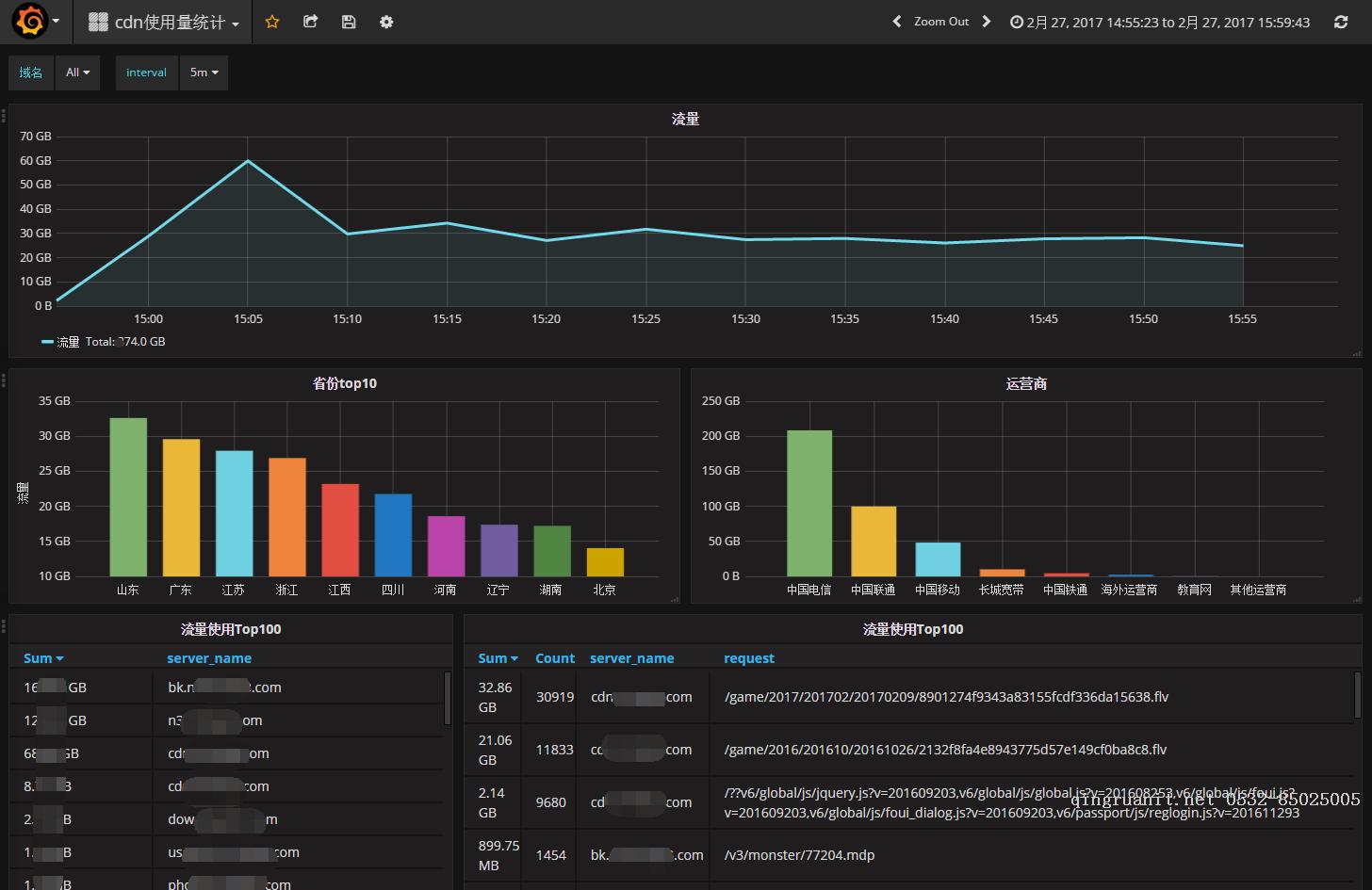The height and width of the screenshot is (890, 1372).
Task: Click the 32.86 GB Sum cell
Action: (495, 697)
